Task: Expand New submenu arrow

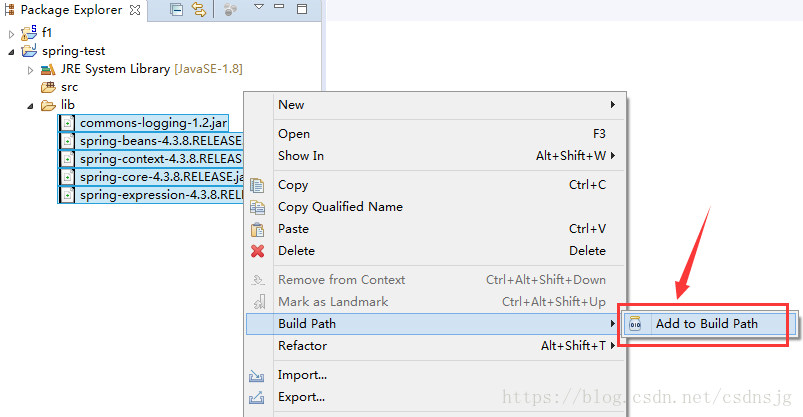Action: (x=612, y=105)
